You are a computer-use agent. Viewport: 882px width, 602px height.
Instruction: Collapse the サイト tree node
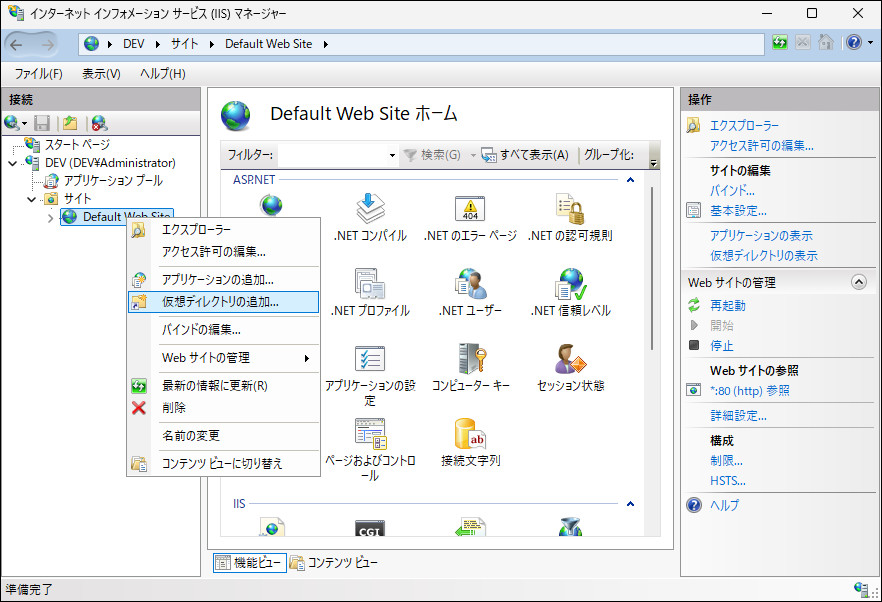click(32, 199)
